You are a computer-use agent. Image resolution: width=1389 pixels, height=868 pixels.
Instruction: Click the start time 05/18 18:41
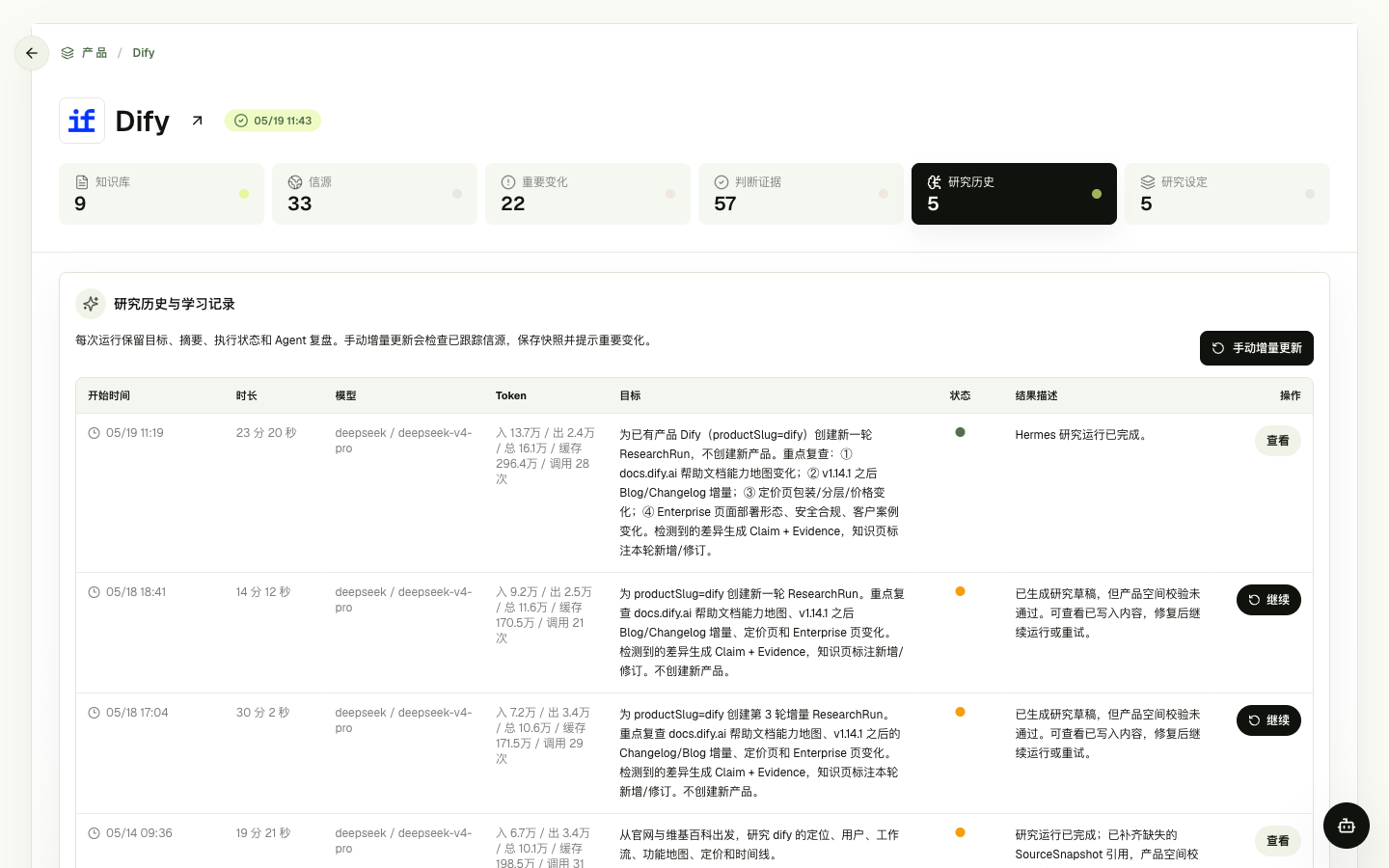click(x=136, y=592)
